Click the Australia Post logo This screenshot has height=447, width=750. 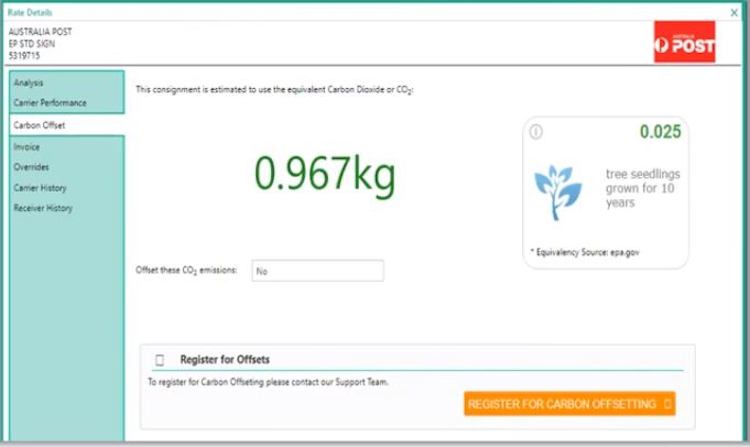[684, 42]
